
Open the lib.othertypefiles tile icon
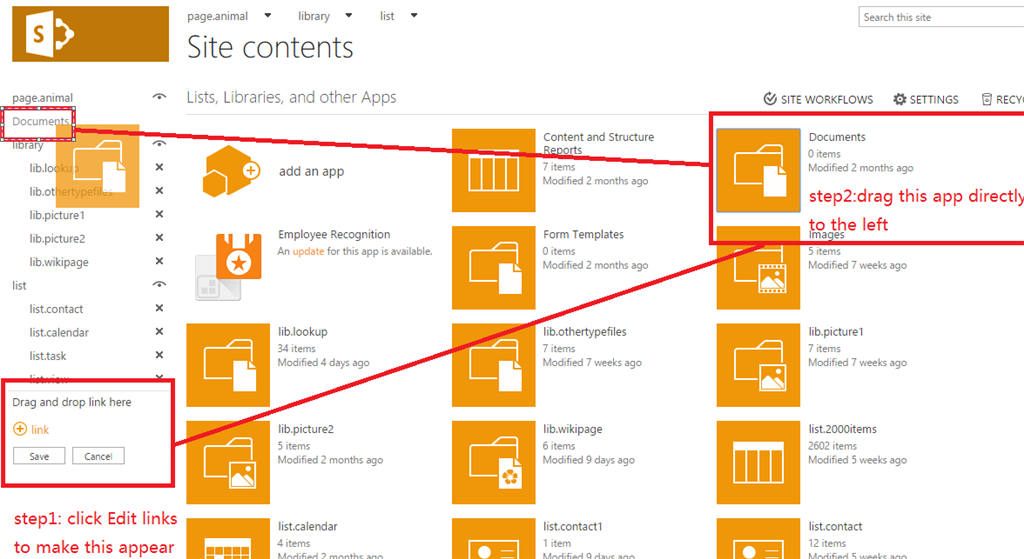tap(494, 365)
